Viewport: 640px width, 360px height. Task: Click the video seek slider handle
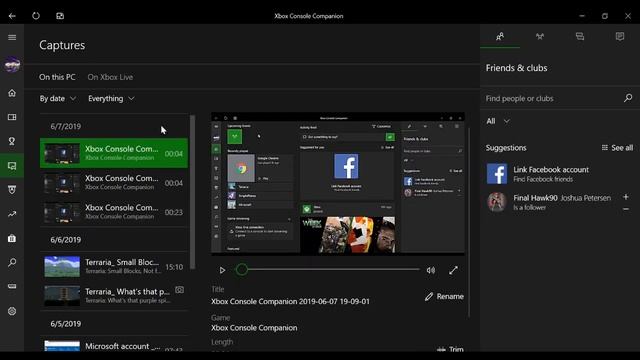[x=242, y=269]
